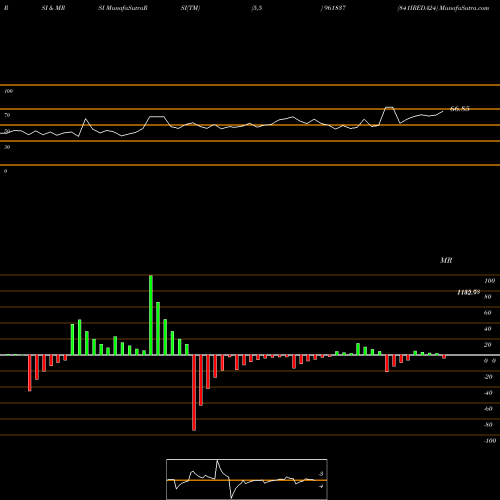
Task: Click the '(5,5' parameter text in header
Action: 256,8
